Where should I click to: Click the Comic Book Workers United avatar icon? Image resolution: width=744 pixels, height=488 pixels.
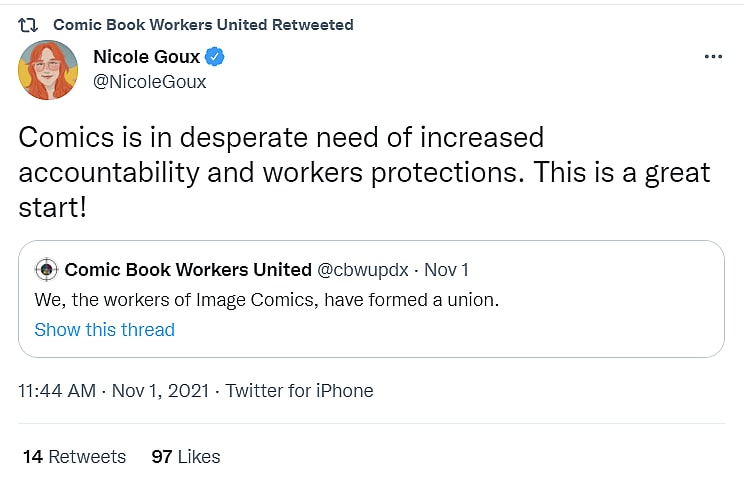coord(46,269)
